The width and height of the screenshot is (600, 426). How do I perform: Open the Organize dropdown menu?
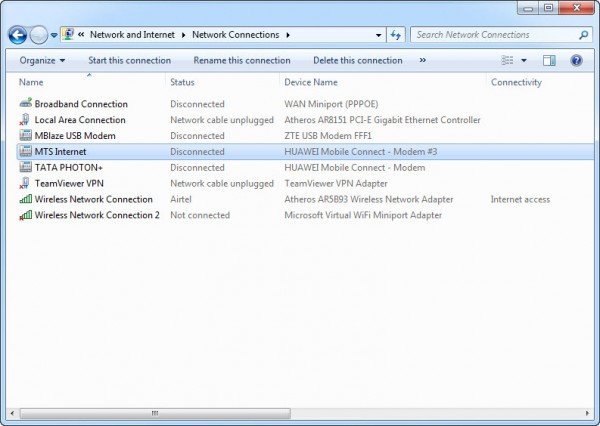click(42, 61)
